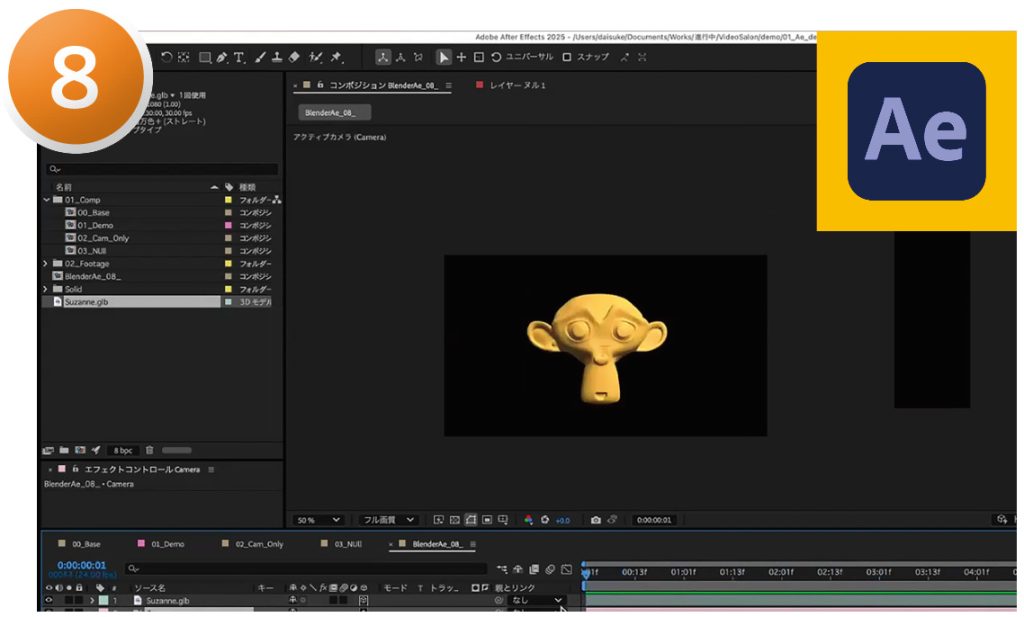Click the color channels icon in viewer

tap(528, 520)
